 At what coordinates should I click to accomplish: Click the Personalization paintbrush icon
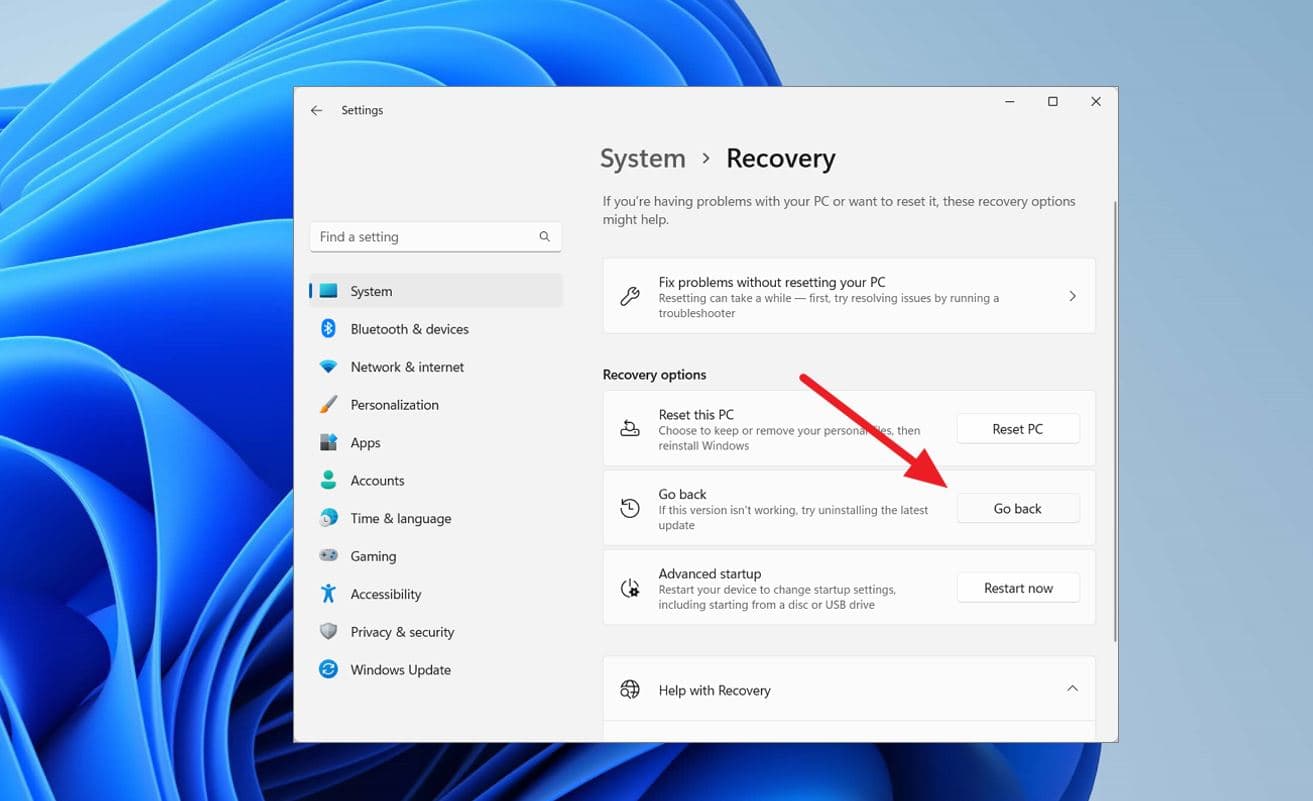328,405
